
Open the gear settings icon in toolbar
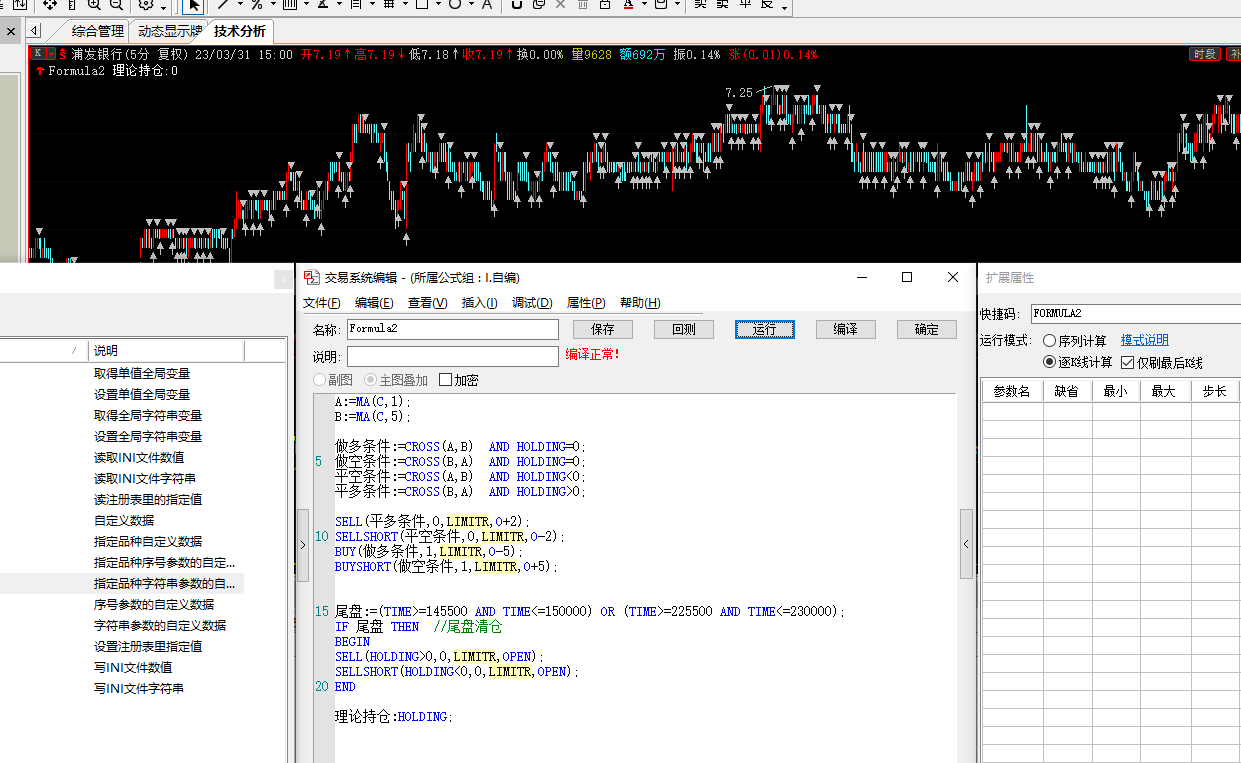pos(146,5)
